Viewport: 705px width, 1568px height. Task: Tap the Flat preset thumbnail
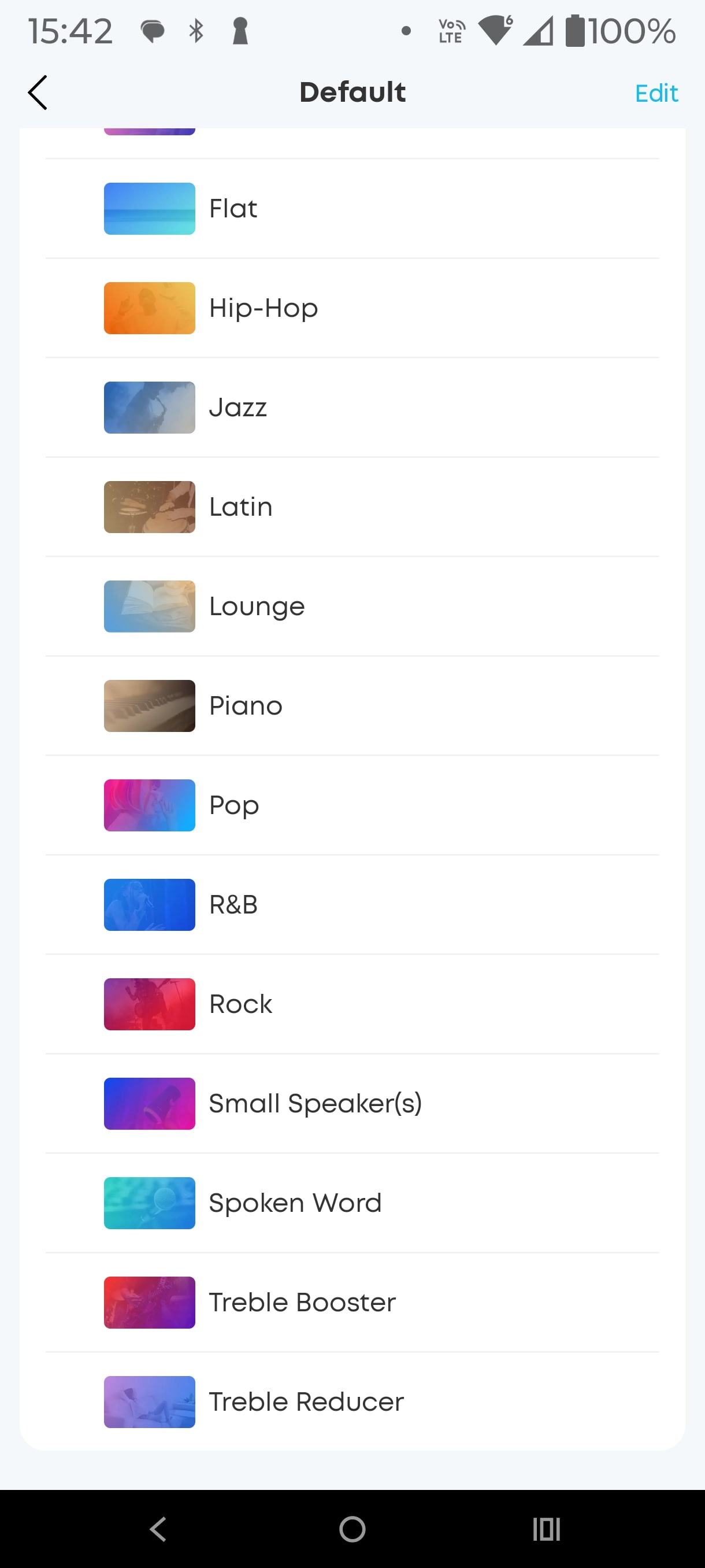pyautogui.click(x=149, y=209)
